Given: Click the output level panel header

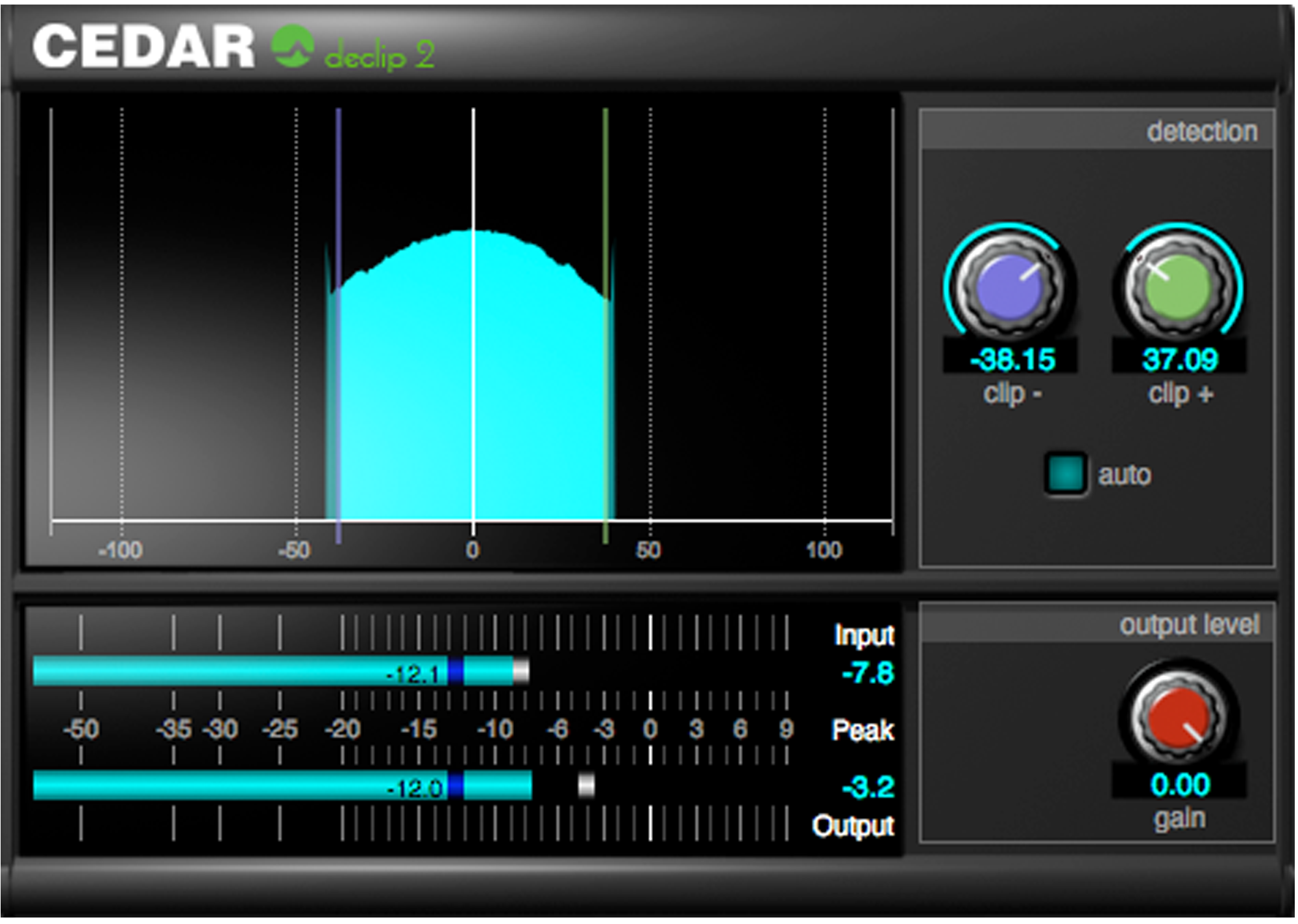Looking at the screenshot, I should (x=1097, y=624).
